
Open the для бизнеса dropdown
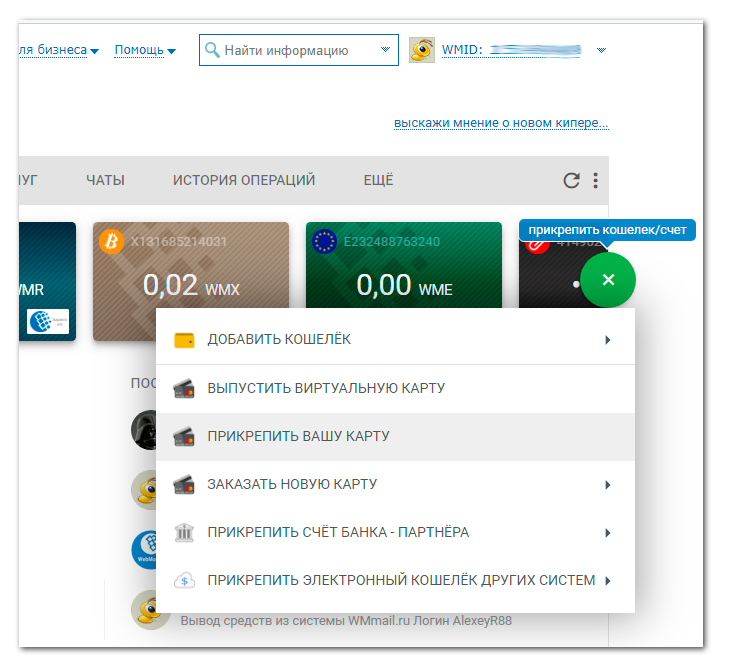(x=59, y=50)
